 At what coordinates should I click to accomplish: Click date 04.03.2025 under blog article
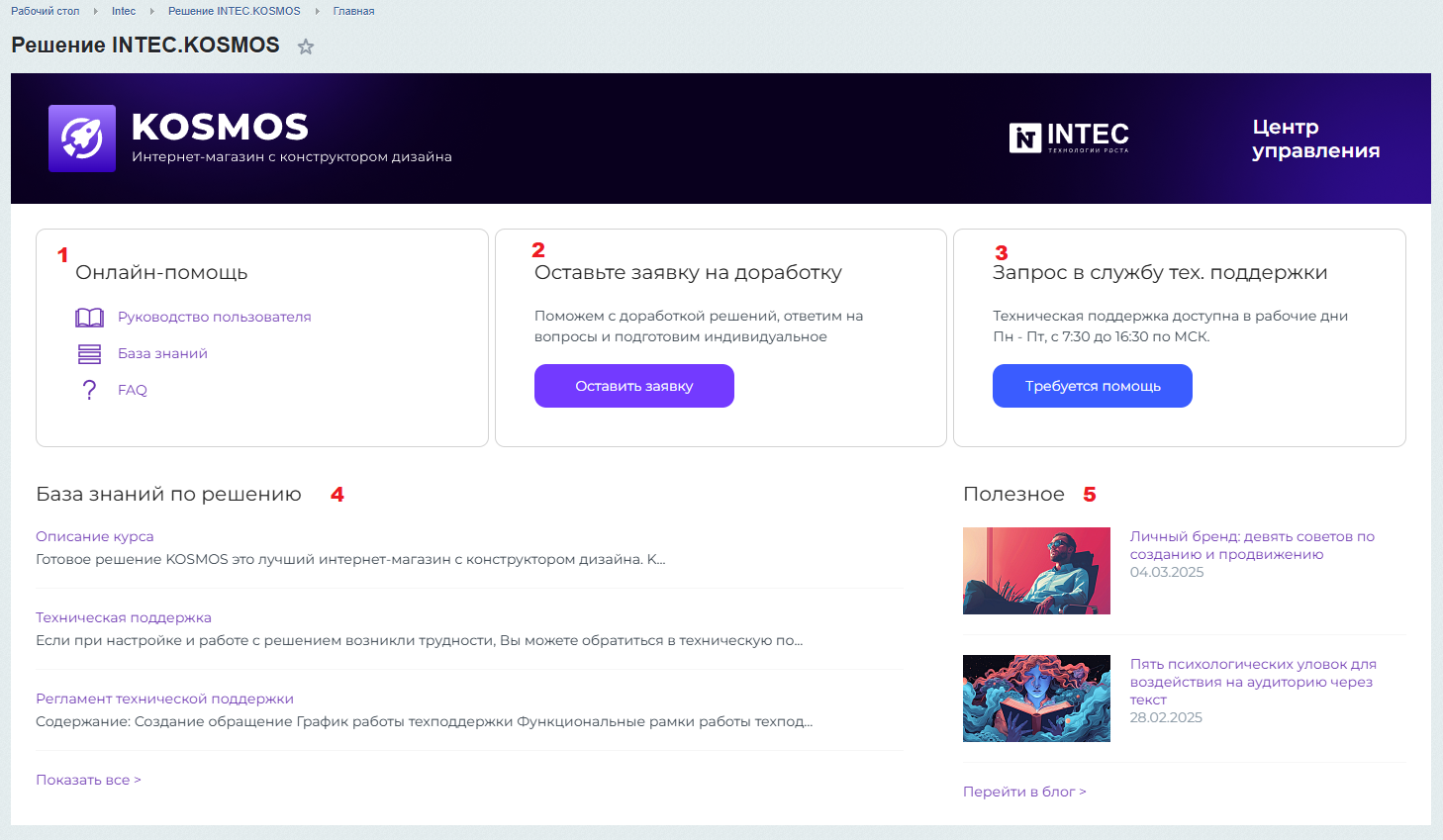(x=1167, y=572)
